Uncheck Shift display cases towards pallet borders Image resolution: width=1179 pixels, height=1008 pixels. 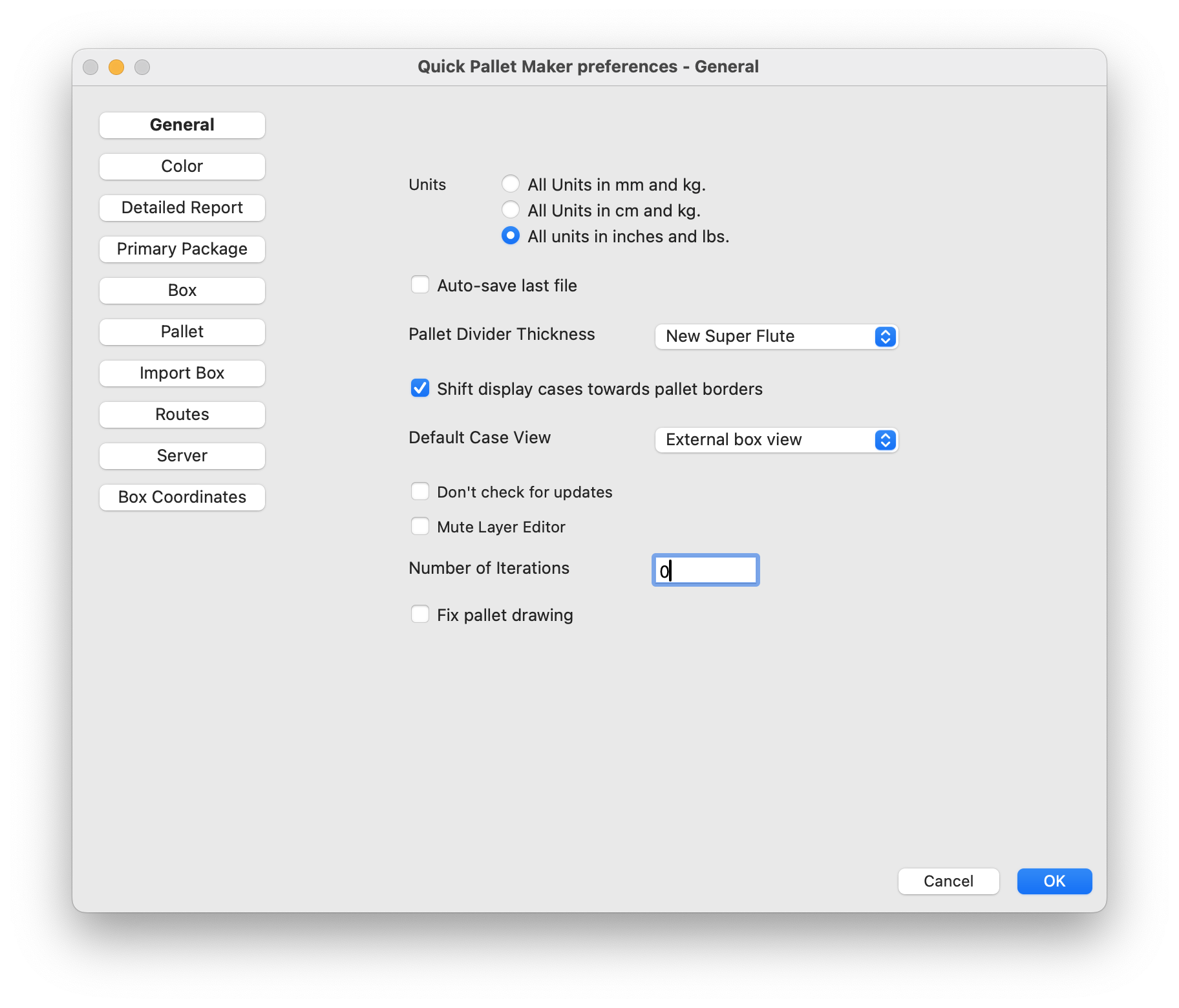tap(420, 388)
